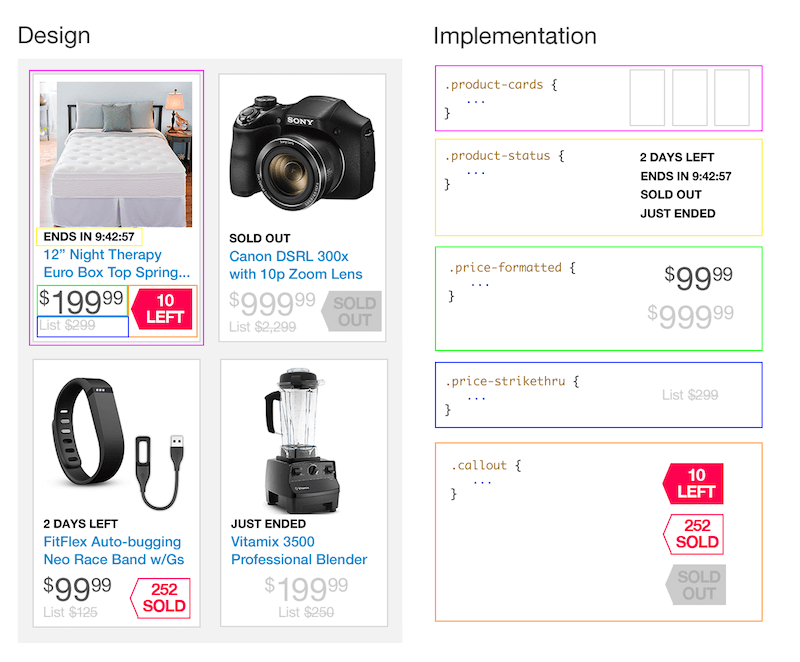The image size is (800, 662).
Task: Open the "FitFlex Auto-bugging Neo Race Band" link
Action: pyautogui.click(x=113, y=550)
